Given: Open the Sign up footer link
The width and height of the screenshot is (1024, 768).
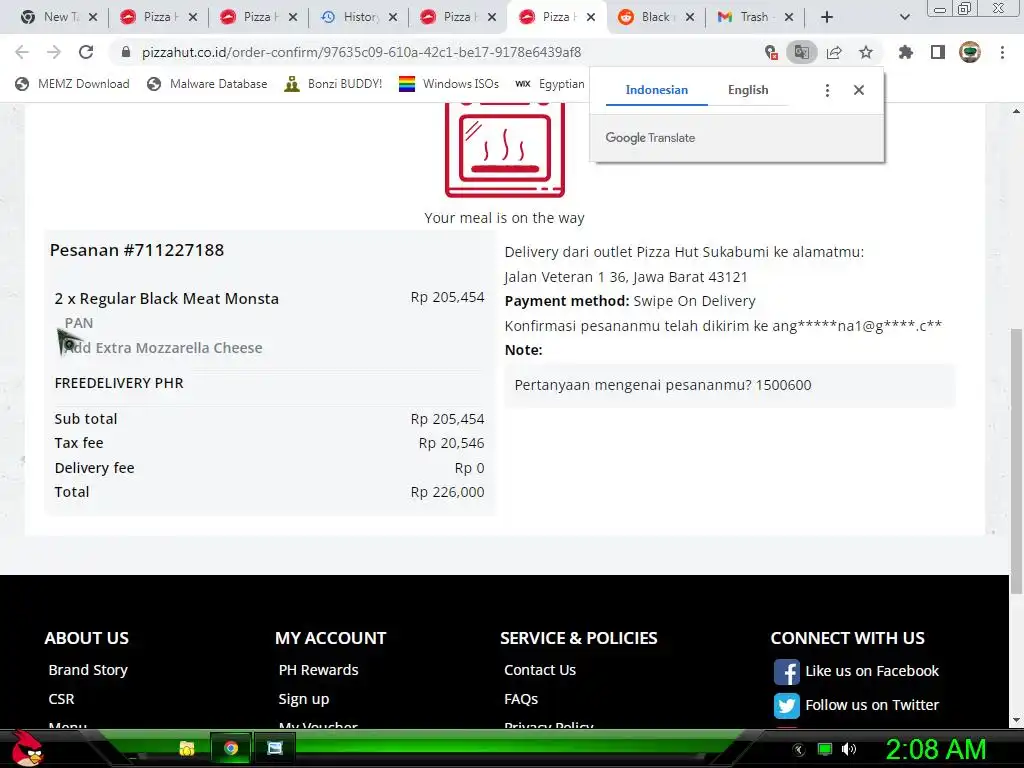Looking at the screenshot, I should (304, 699).
